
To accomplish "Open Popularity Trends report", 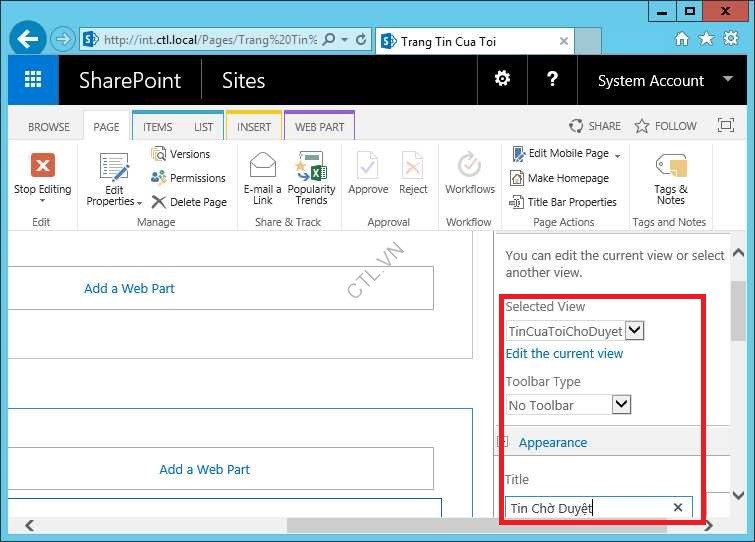I will click(x=311, y=167).
